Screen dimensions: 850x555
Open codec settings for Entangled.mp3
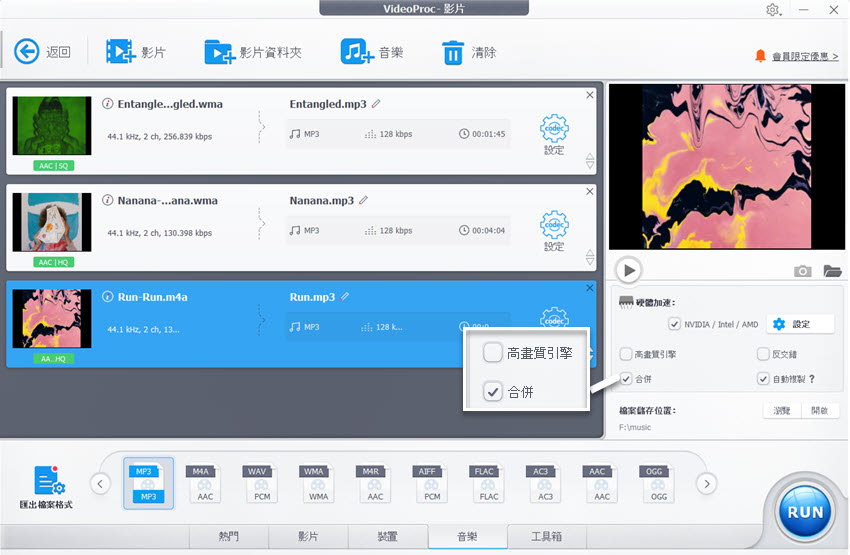[x=554, y=134]
